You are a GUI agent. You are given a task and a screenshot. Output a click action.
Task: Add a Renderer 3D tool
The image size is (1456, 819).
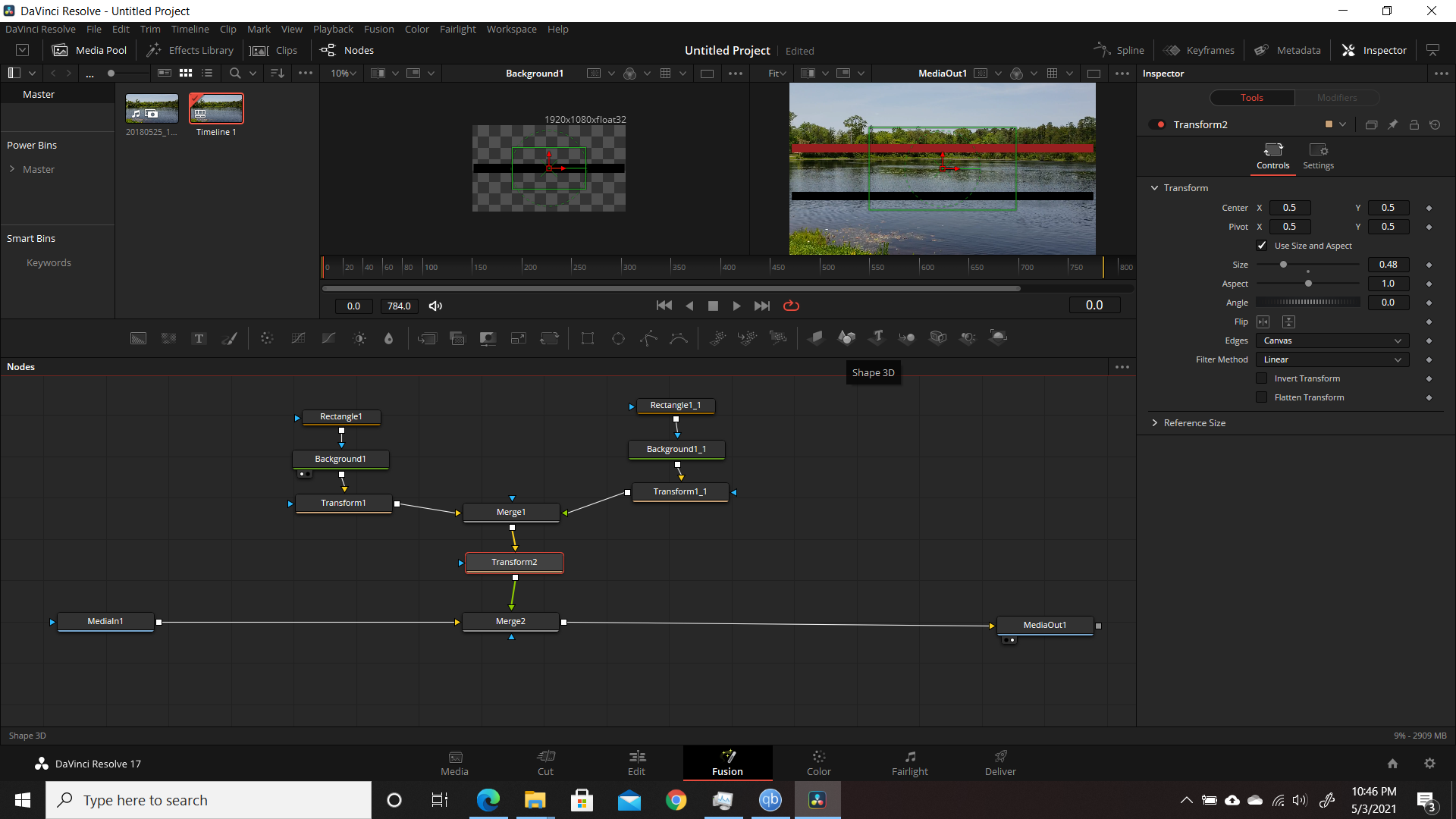coord(999,338)
